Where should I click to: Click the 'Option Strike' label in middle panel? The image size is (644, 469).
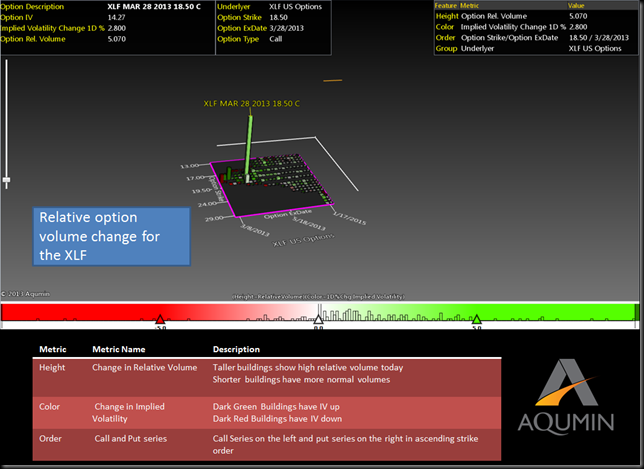click(239, 17)
